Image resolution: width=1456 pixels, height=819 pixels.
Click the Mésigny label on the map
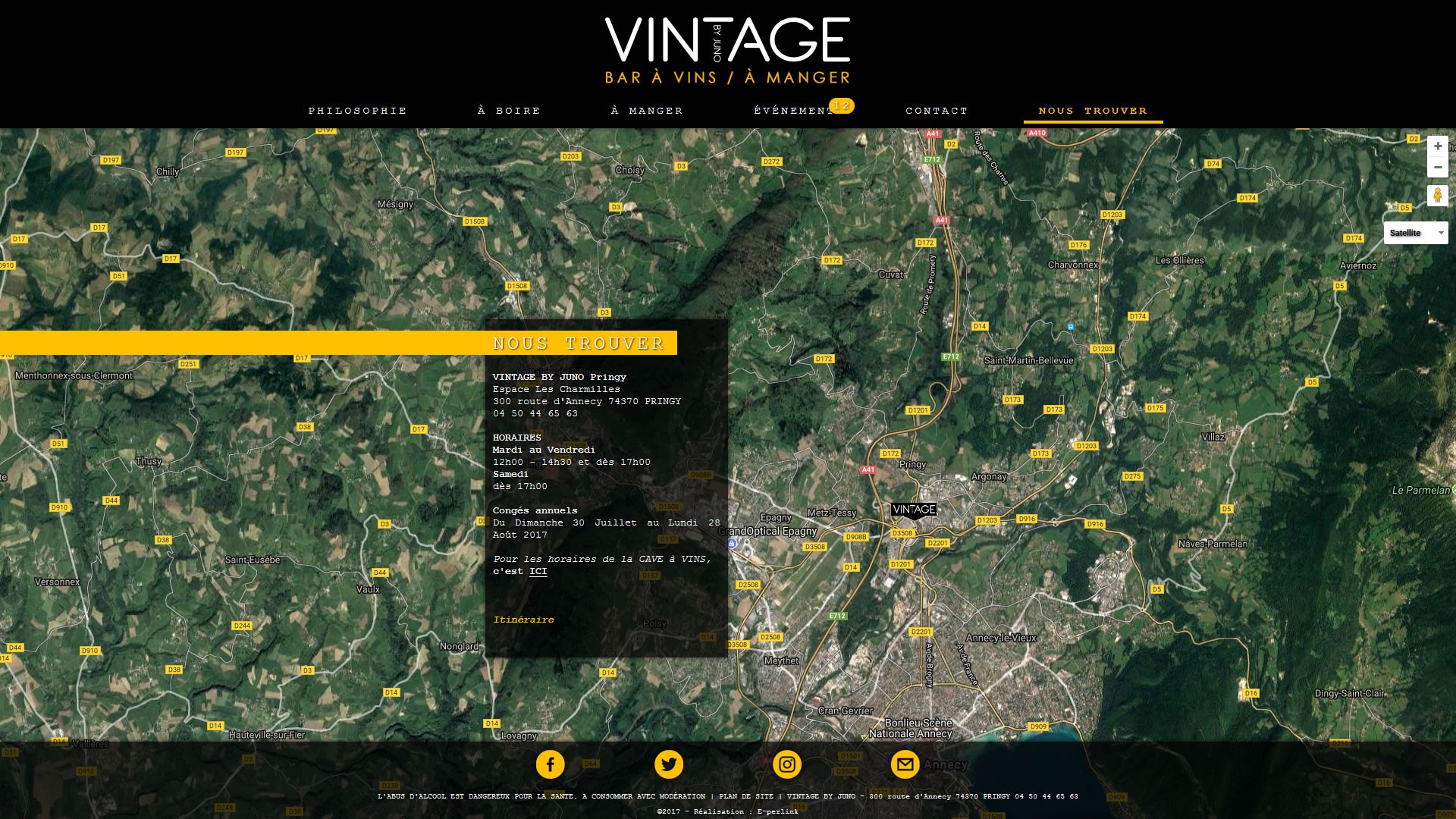pos(395,204)
